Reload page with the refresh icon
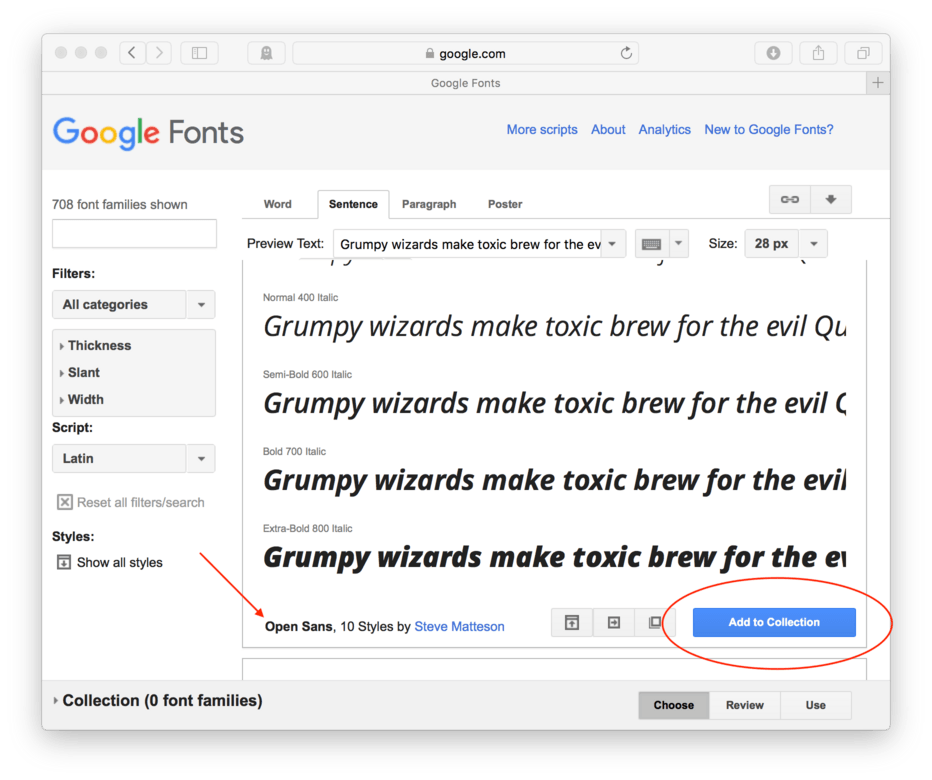This screenshot has height=780, width=932. [626, 53]
